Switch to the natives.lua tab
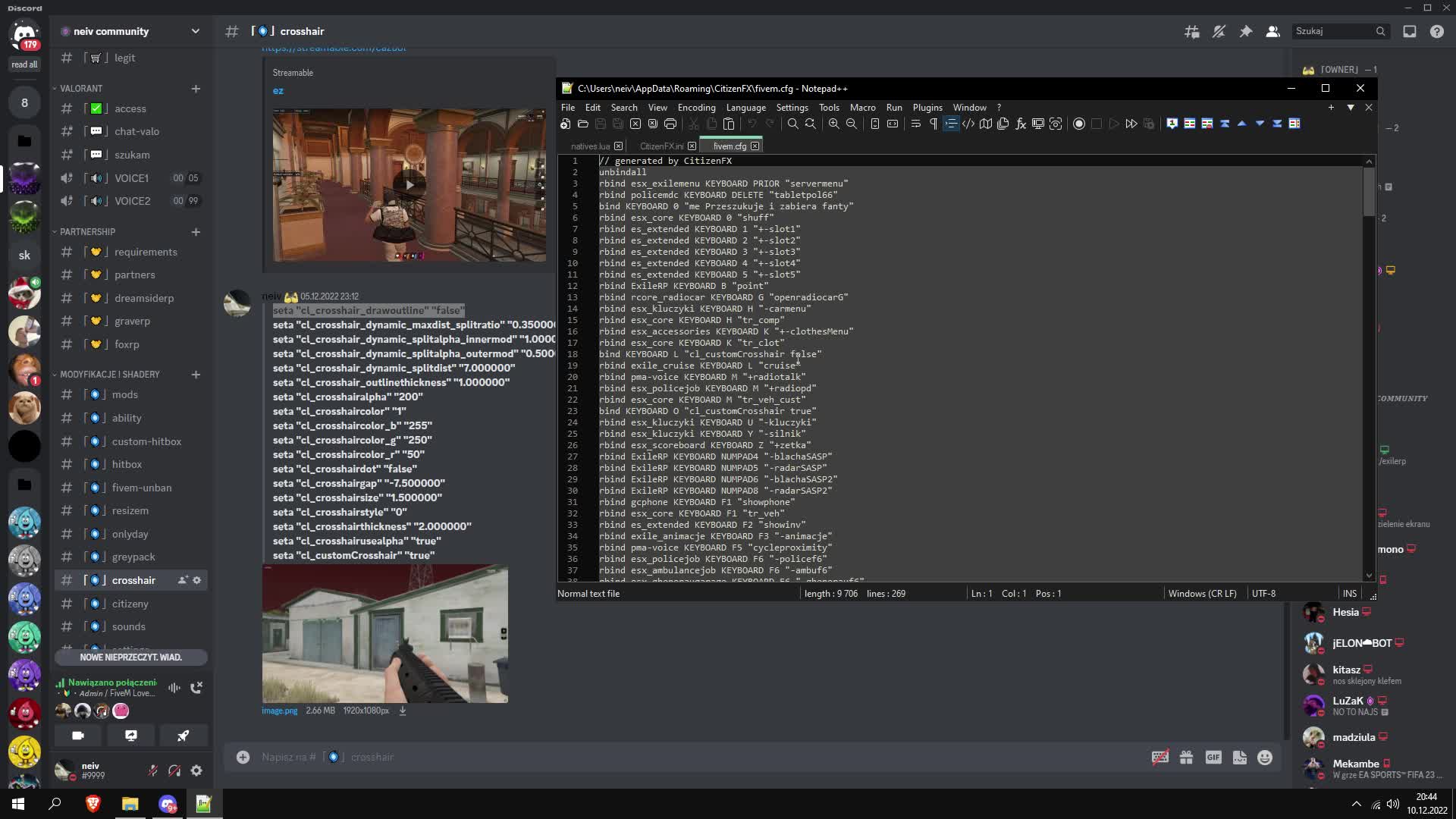The height and width of the screenshot is (819, 1456). 591,146
